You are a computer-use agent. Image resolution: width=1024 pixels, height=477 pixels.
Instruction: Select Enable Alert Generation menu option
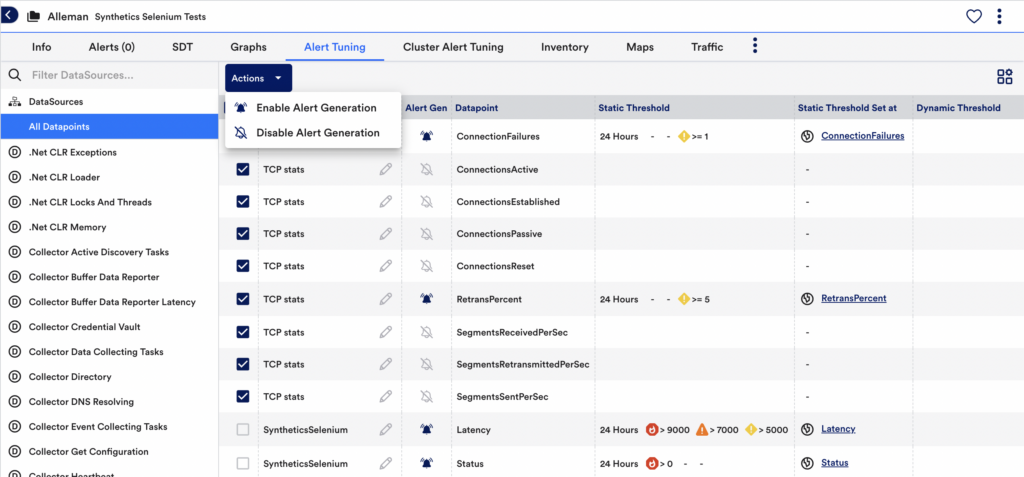[316, 108]
